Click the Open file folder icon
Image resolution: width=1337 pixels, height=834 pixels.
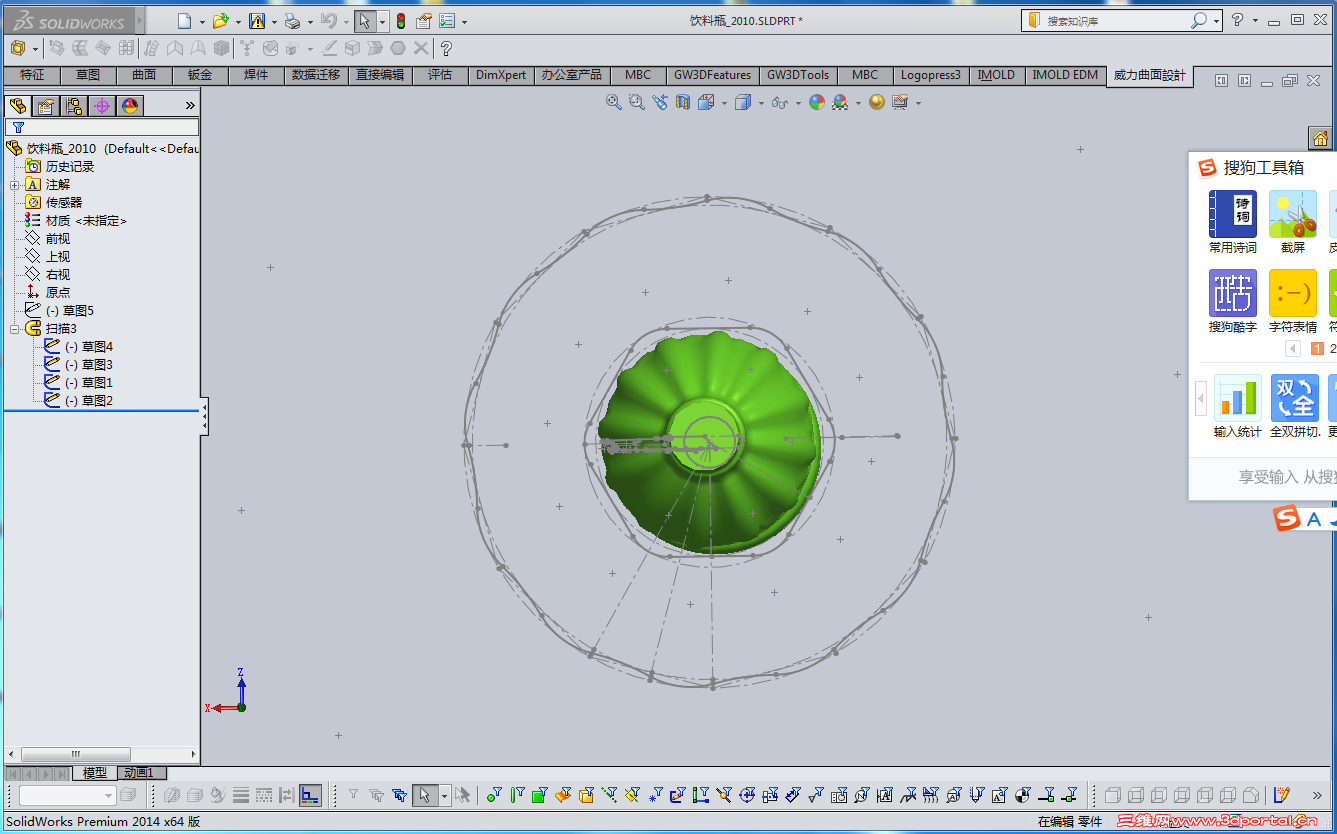[221, 21]
